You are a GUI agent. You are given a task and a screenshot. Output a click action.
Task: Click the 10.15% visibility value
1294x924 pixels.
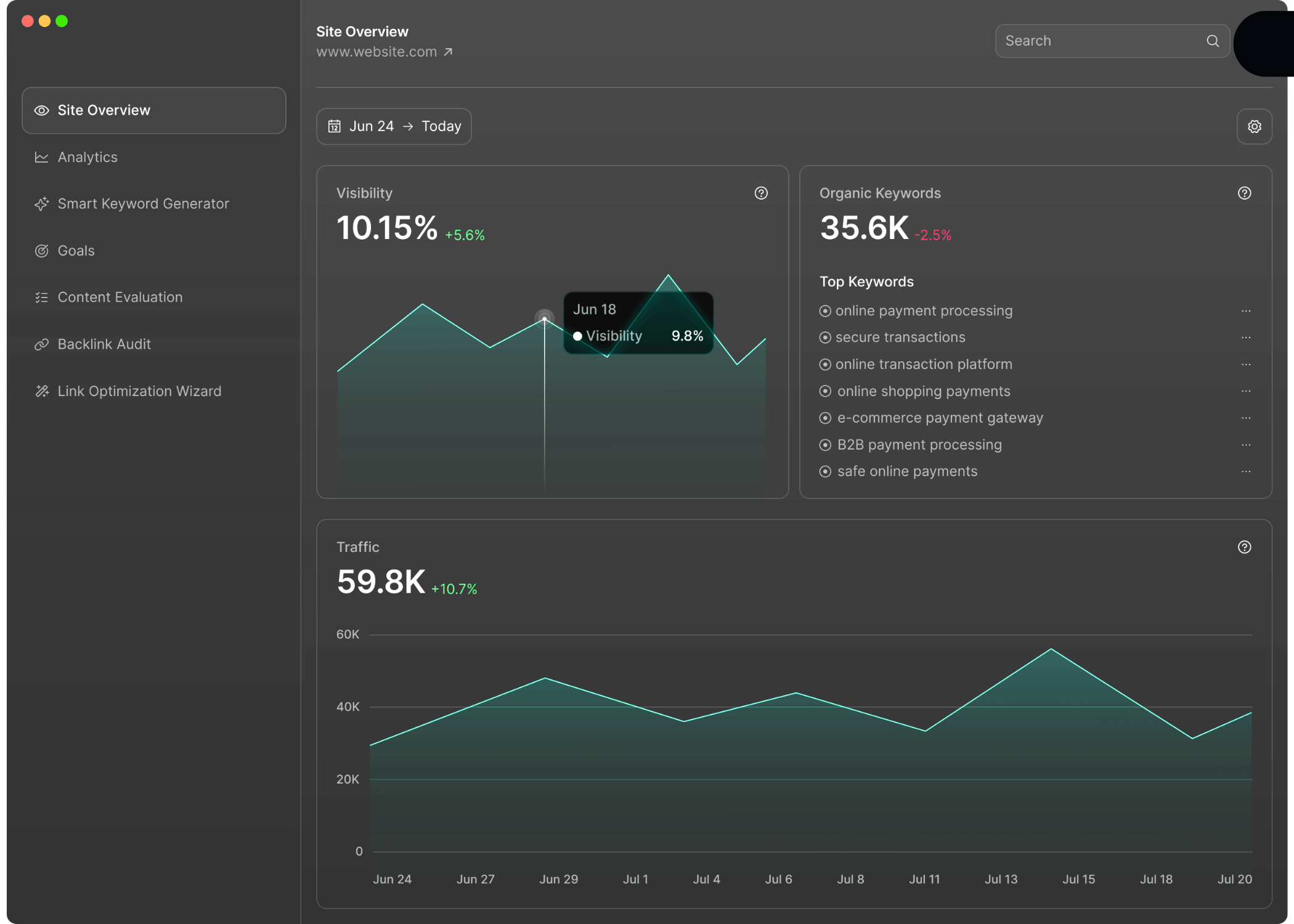(x=387, y=227)
